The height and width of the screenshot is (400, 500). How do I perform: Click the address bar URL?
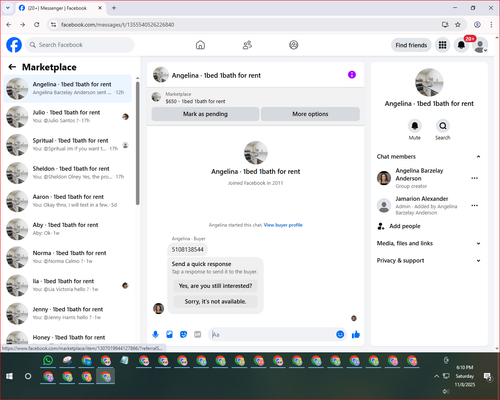[117, 25]
